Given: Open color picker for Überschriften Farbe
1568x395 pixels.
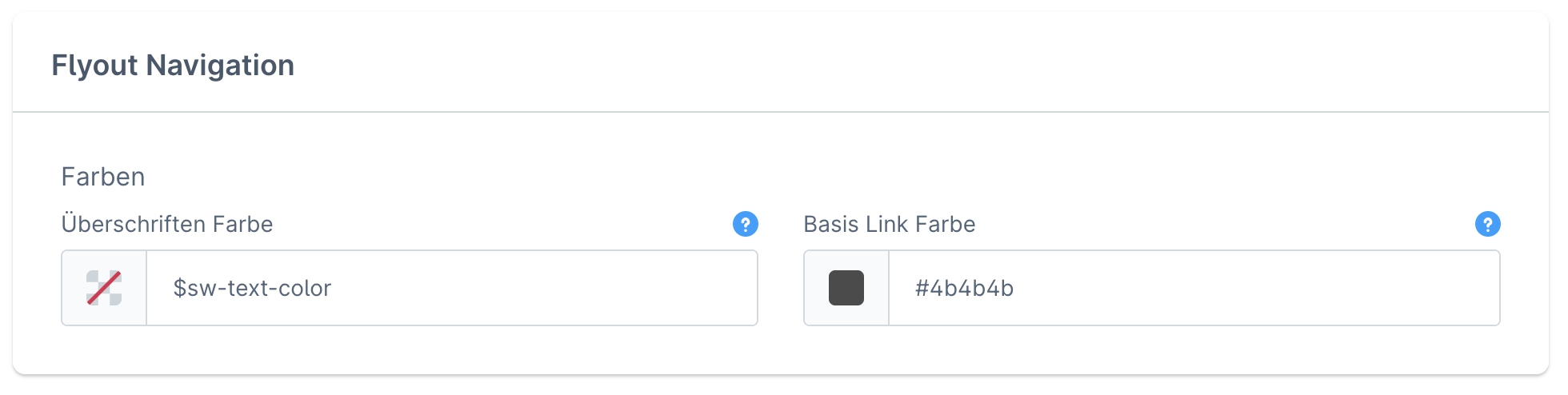Looking at the screenshot, I should [104, 288].
